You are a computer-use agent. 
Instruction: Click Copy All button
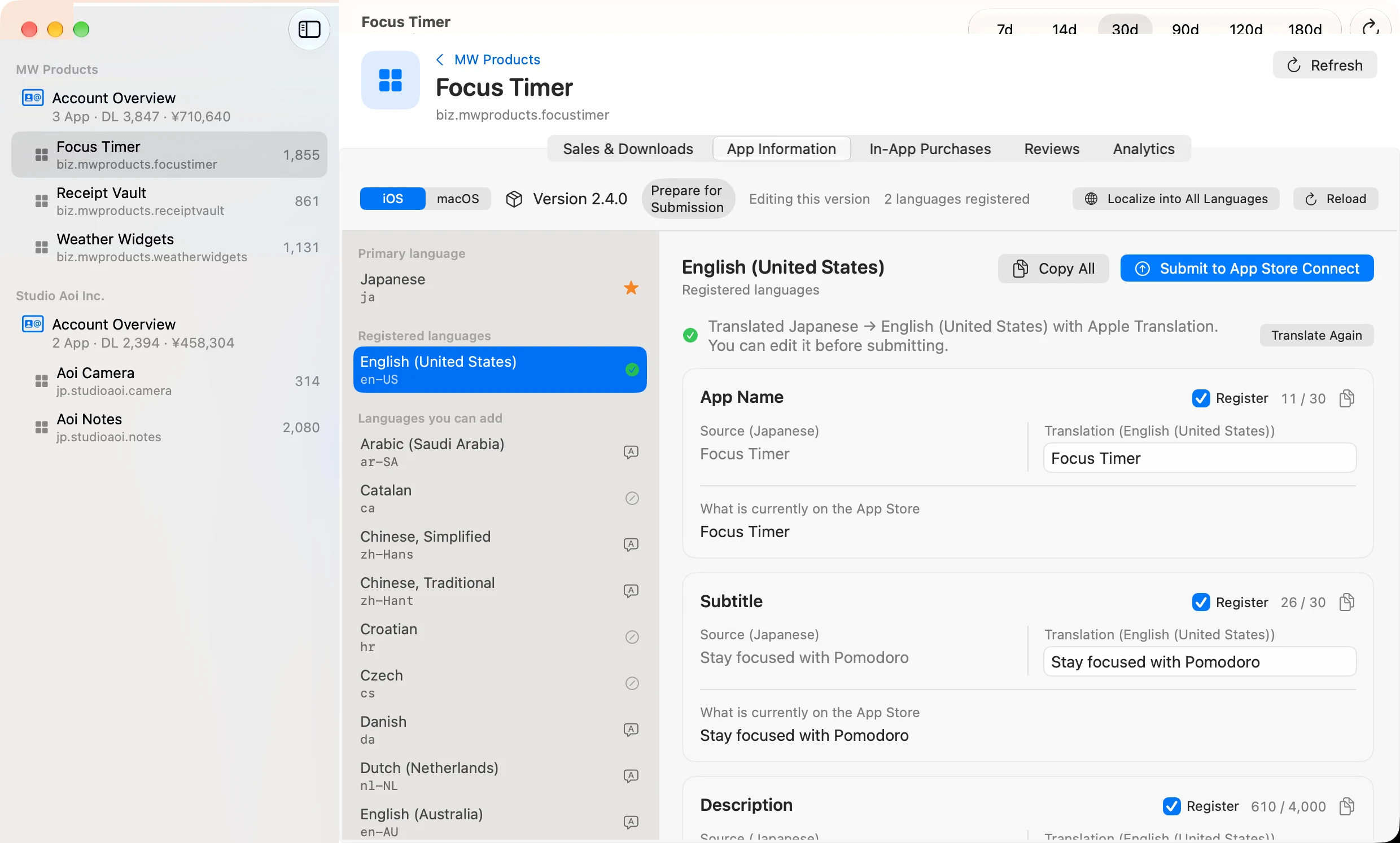point(1053,269)
